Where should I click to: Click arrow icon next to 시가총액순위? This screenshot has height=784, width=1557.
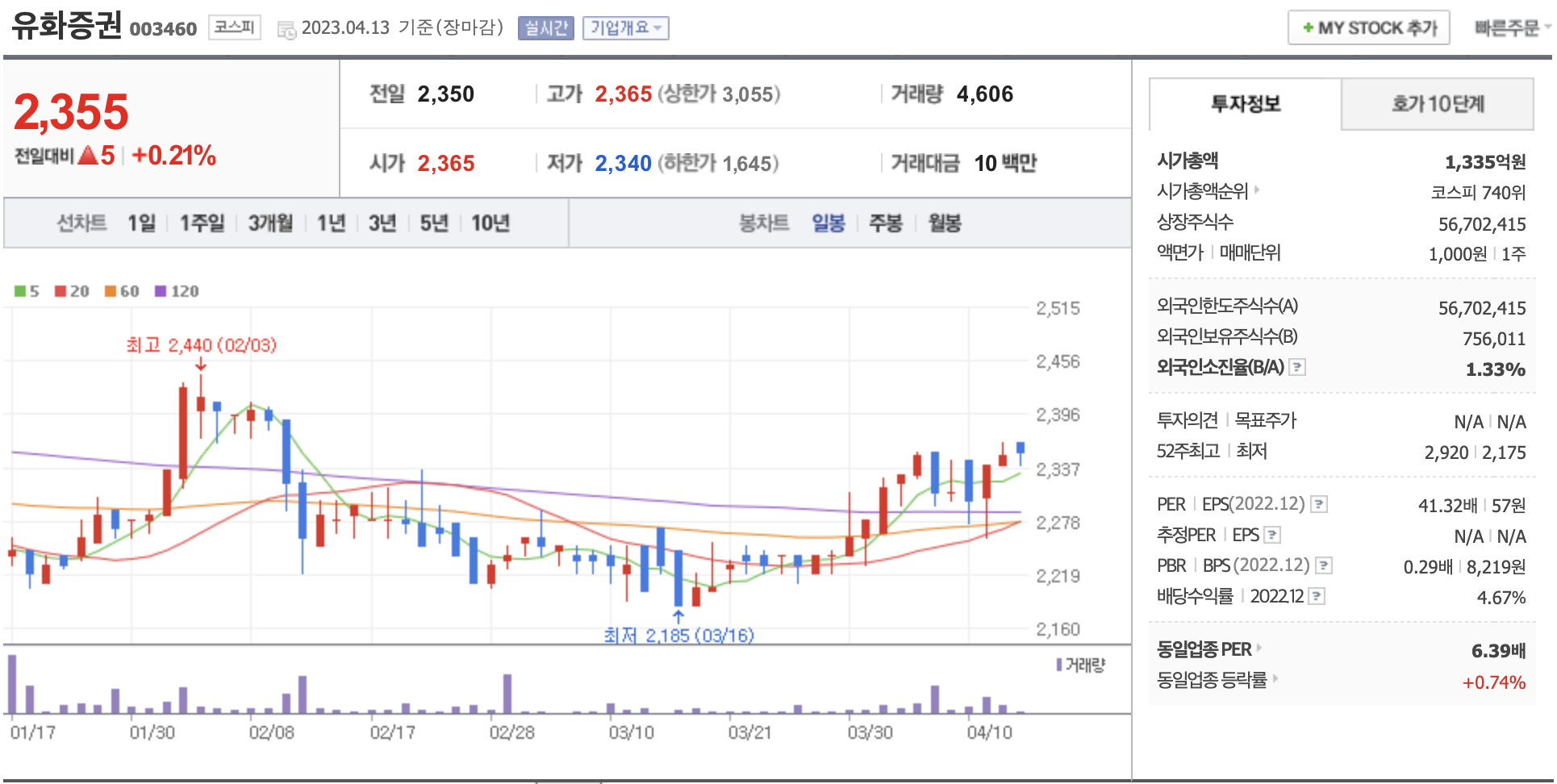[1257, 190]
